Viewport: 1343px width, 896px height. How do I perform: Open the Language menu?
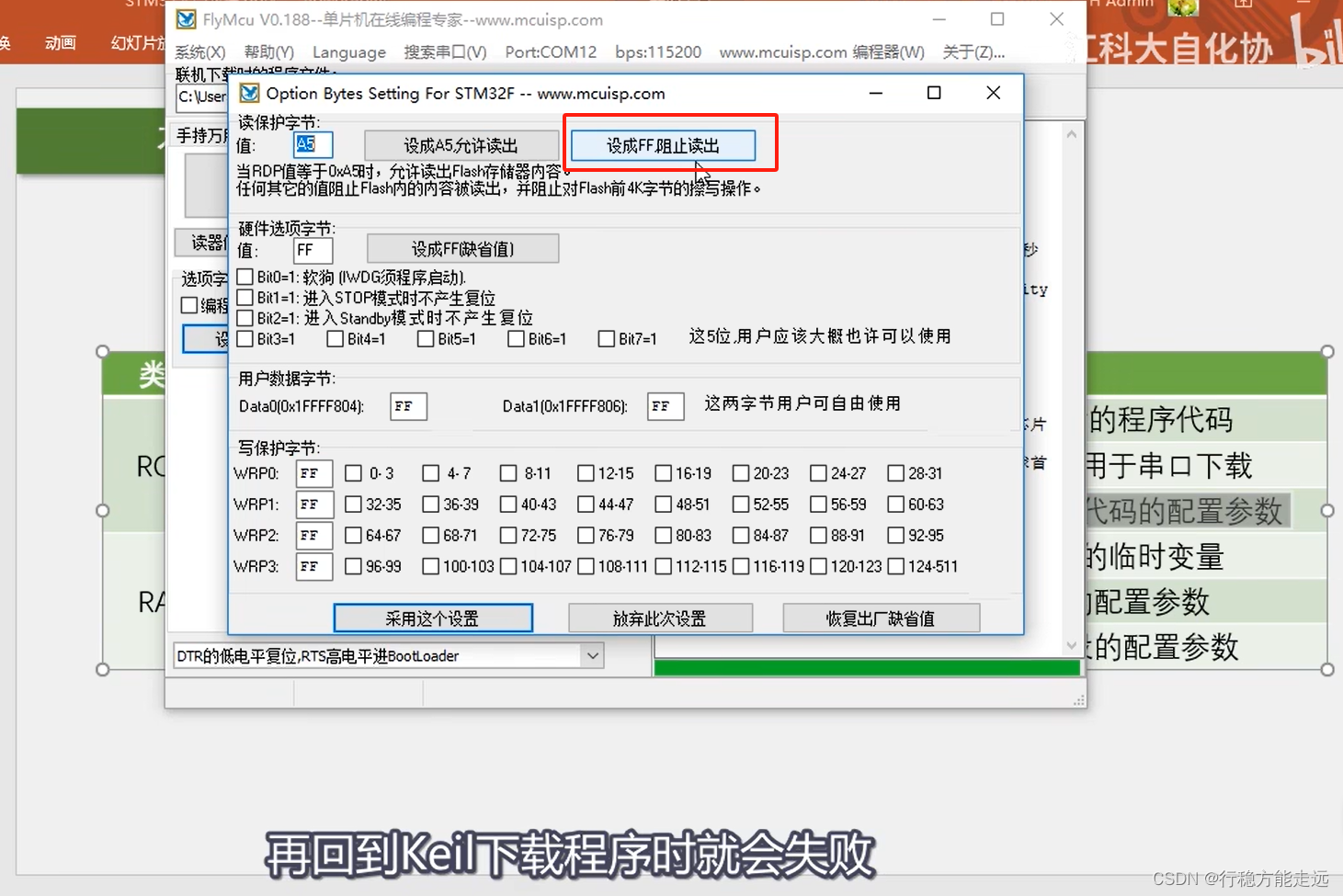coord(349,51)
